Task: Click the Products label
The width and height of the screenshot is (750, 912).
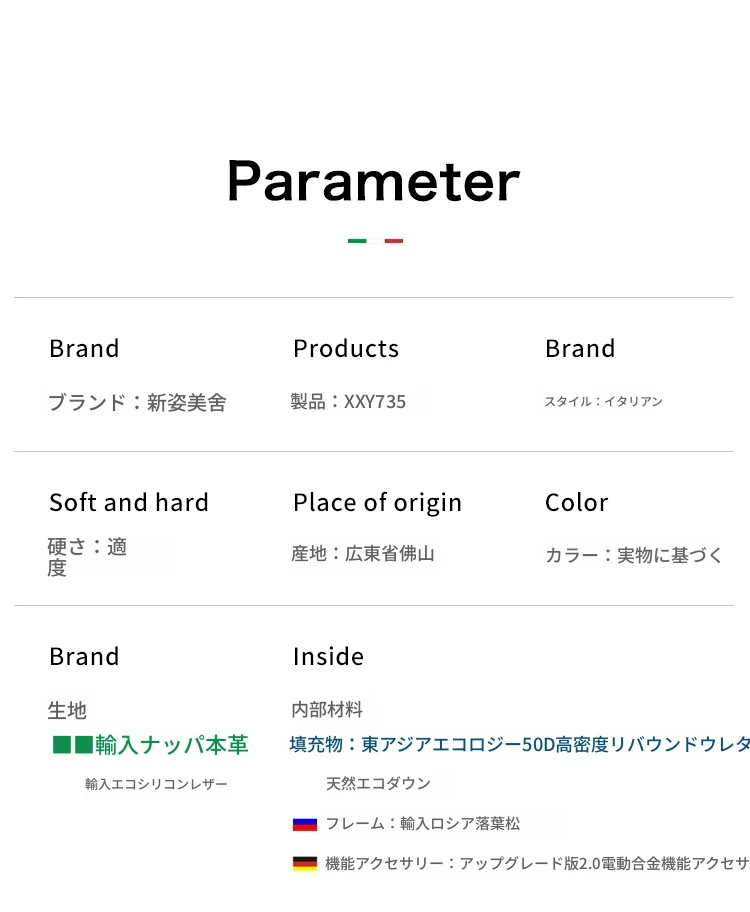Action: [345, 349]
